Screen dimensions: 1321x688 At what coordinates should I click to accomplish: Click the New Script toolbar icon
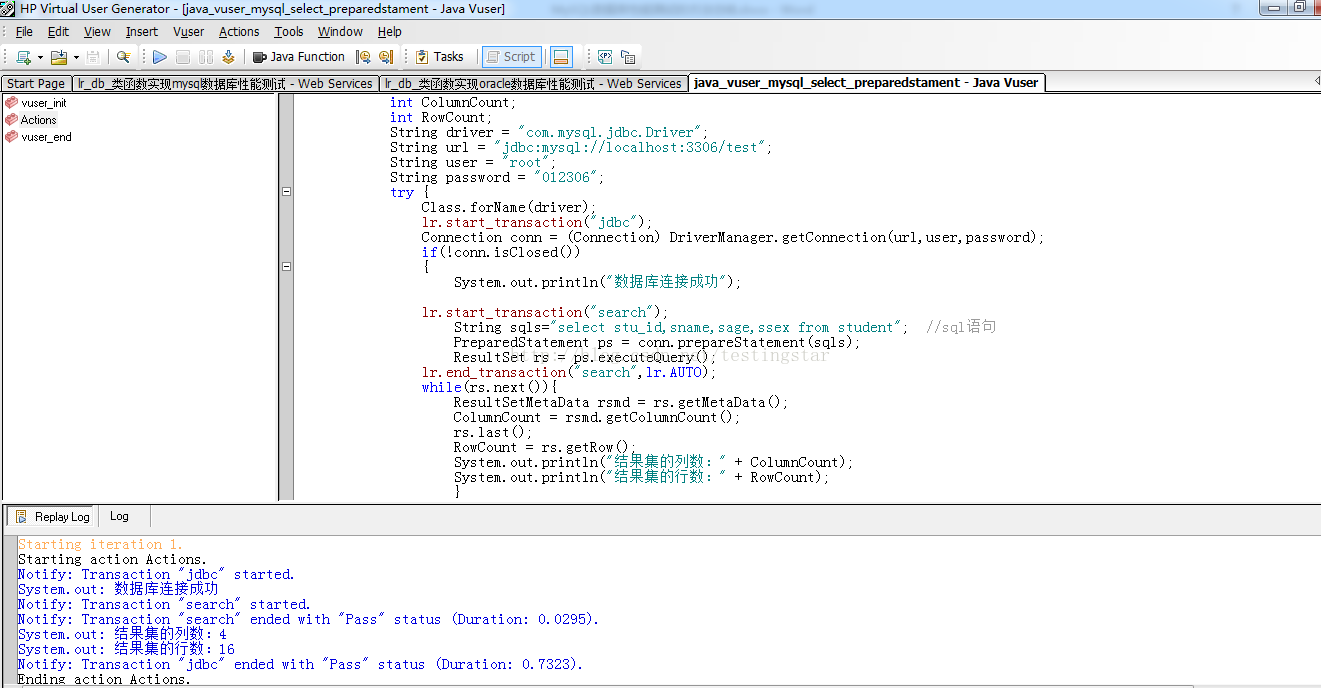coord(24,57)
